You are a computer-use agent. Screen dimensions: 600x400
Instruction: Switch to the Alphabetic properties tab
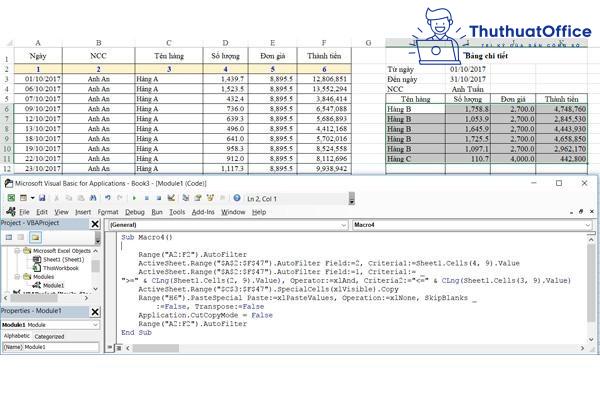[x=16, y=336]
